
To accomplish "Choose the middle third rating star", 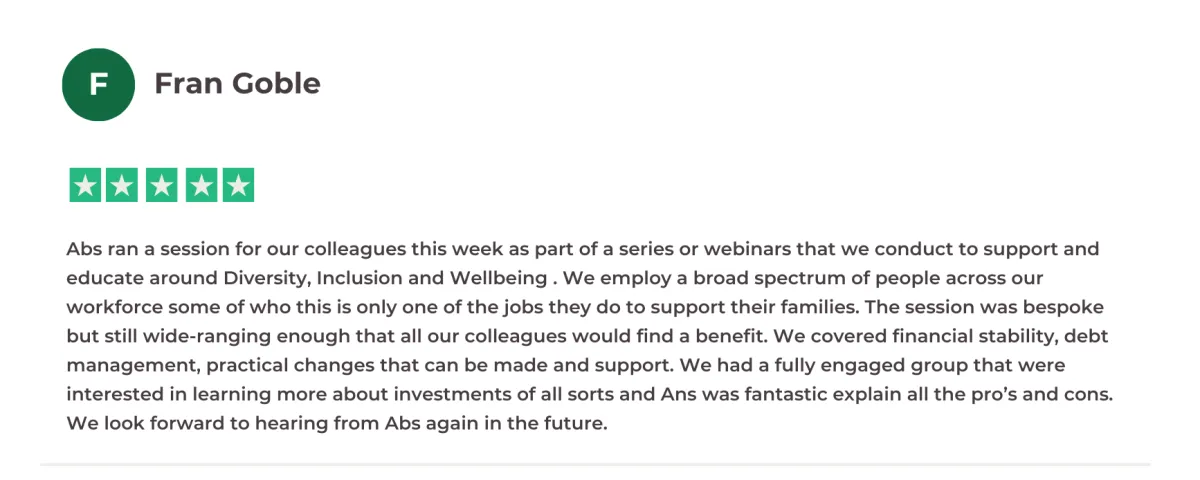I will [x=161, y=185].
